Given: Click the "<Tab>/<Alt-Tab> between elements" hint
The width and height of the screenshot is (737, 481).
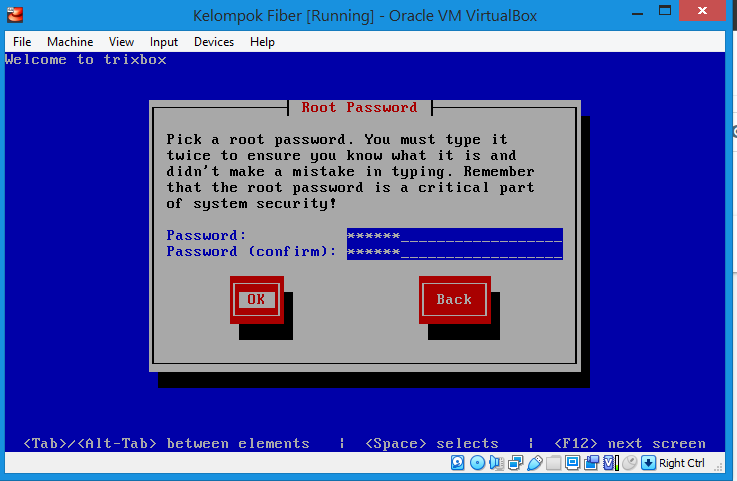Looking at the screenshot, I should [166, 443].
